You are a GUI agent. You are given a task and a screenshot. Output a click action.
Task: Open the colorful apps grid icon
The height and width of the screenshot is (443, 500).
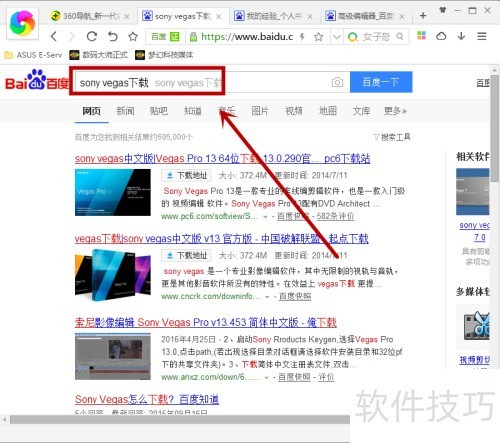422,35
